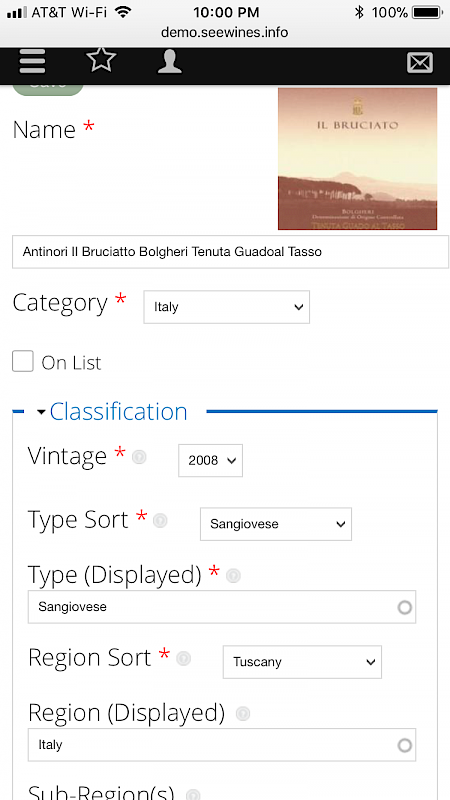Click help icon beside Region (Displayed)
Screen dimensions: 450x800
243,714
